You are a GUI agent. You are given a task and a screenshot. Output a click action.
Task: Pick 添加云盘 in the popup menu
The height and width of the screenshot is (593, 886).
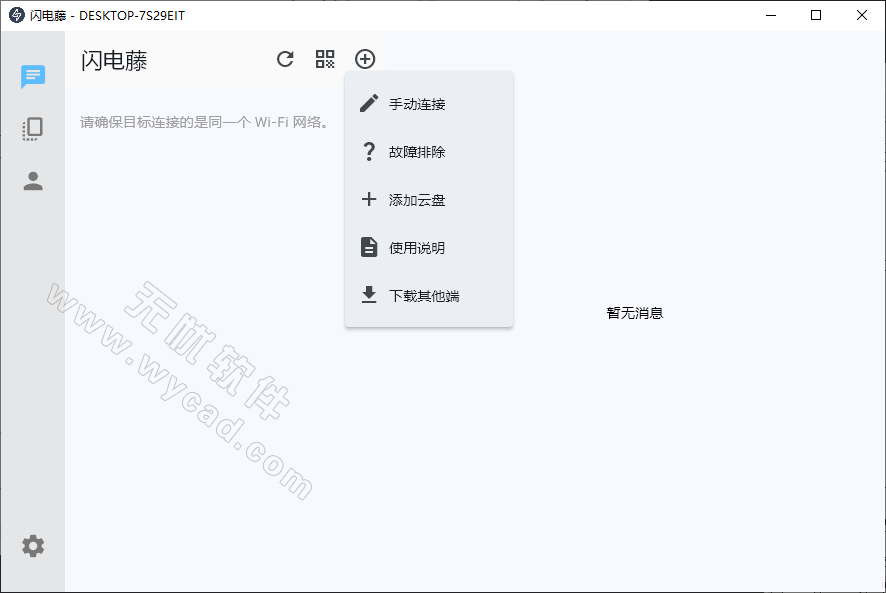429,200
